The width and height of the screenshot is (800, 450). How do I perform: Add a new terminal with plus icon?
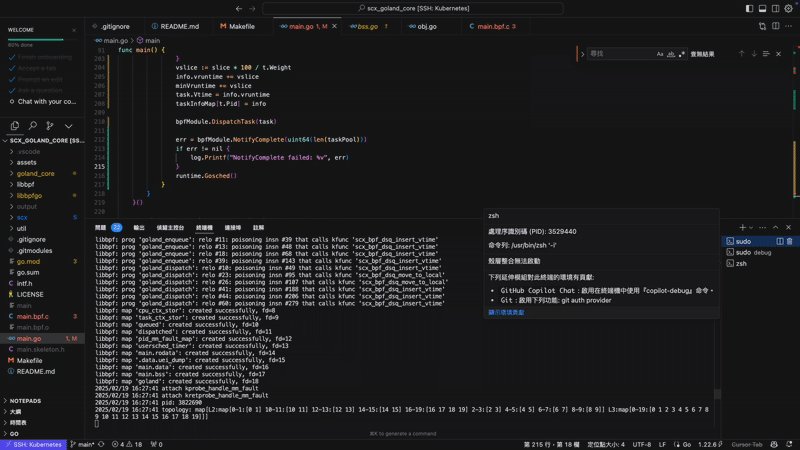741,228
